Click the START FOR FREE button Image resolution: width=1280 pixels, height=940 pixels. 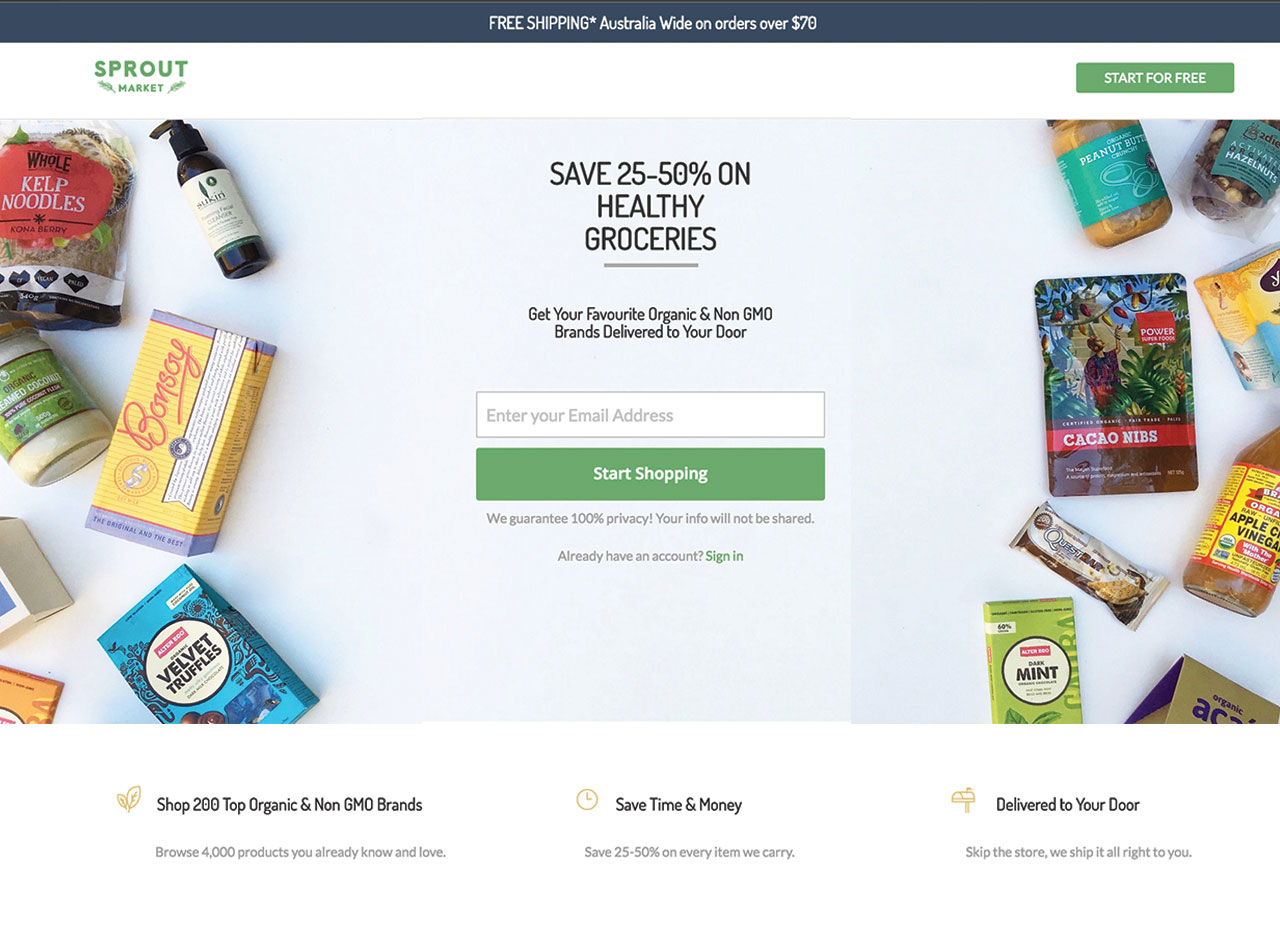coord(1155,78)
